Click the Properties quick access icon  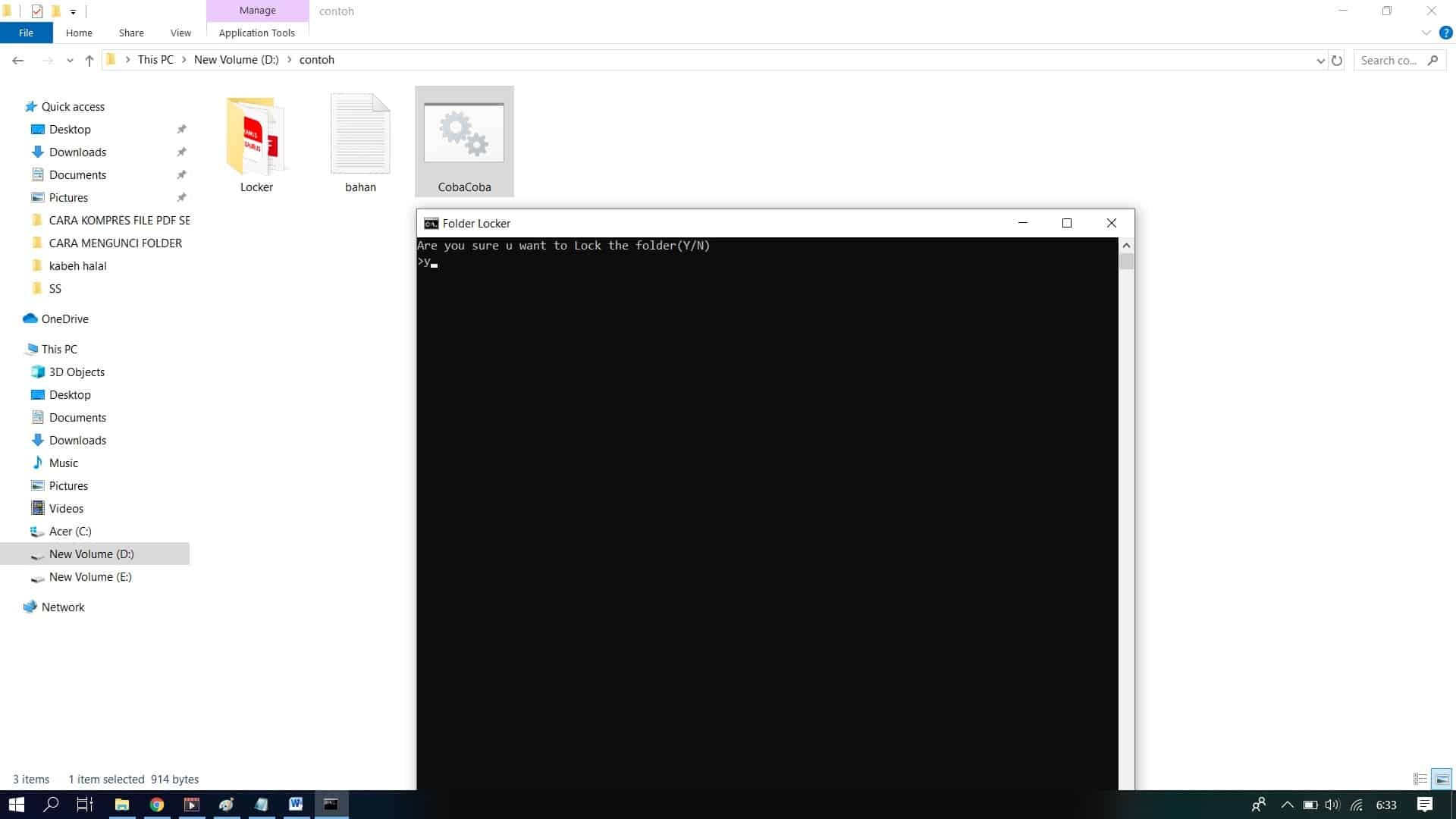36,11
